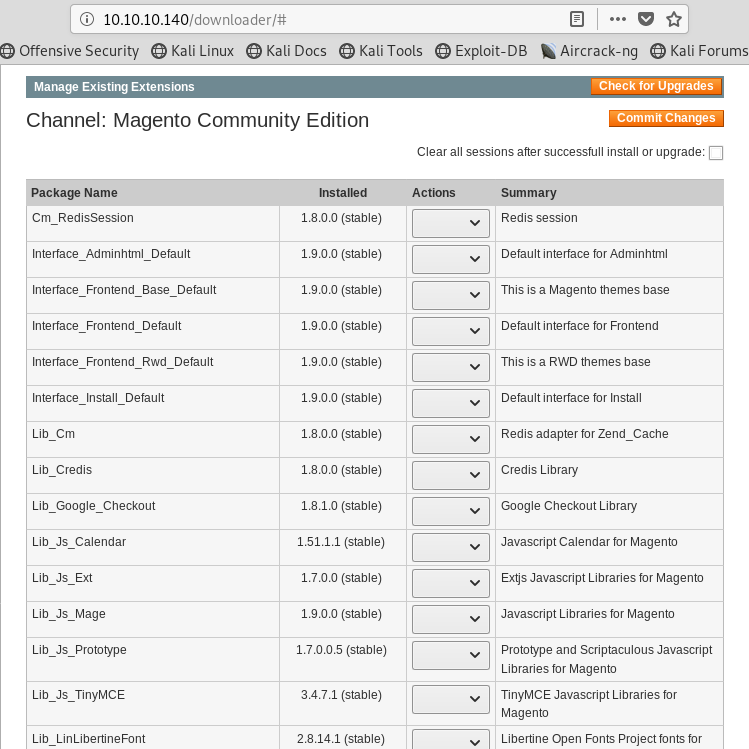
Task: Open Exploit-DB bookmark
Action: (481, 51)
